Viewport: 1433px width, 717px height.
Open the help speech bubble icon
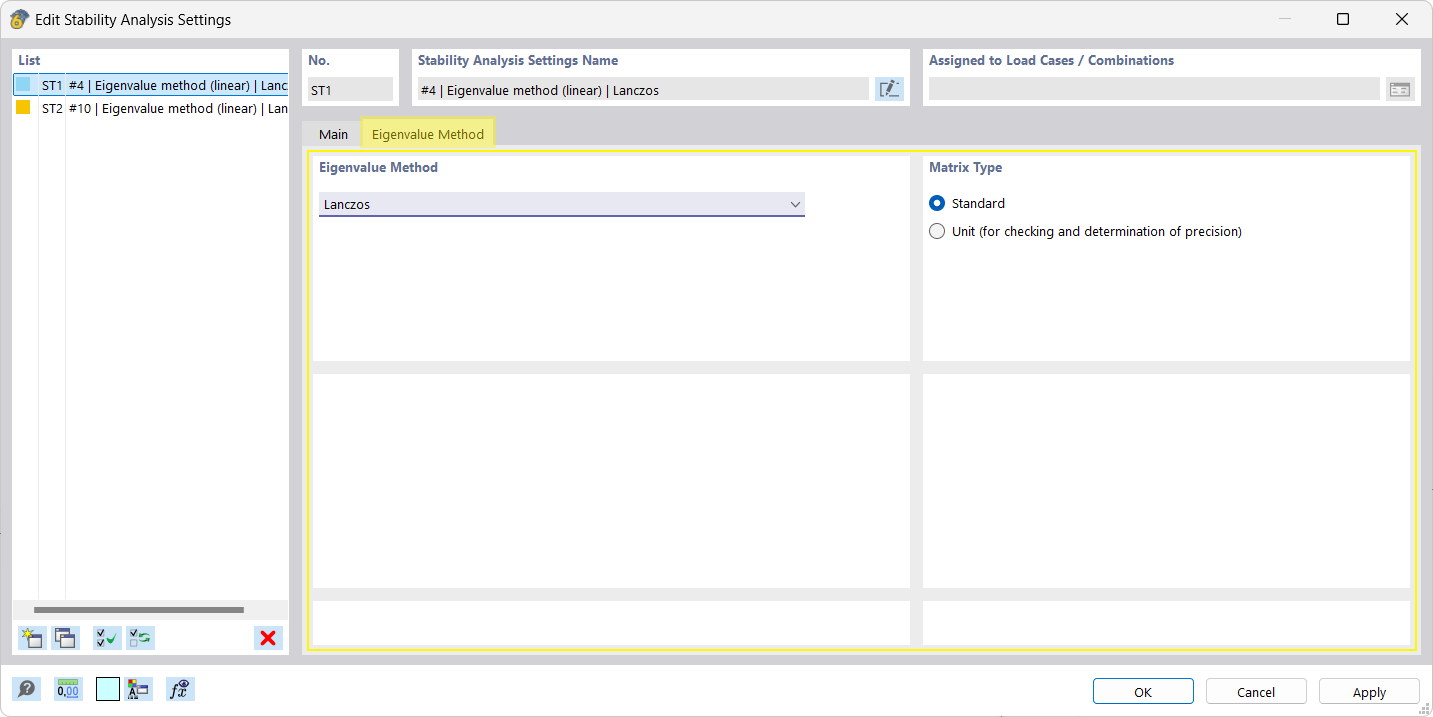(x=26, y=689)
